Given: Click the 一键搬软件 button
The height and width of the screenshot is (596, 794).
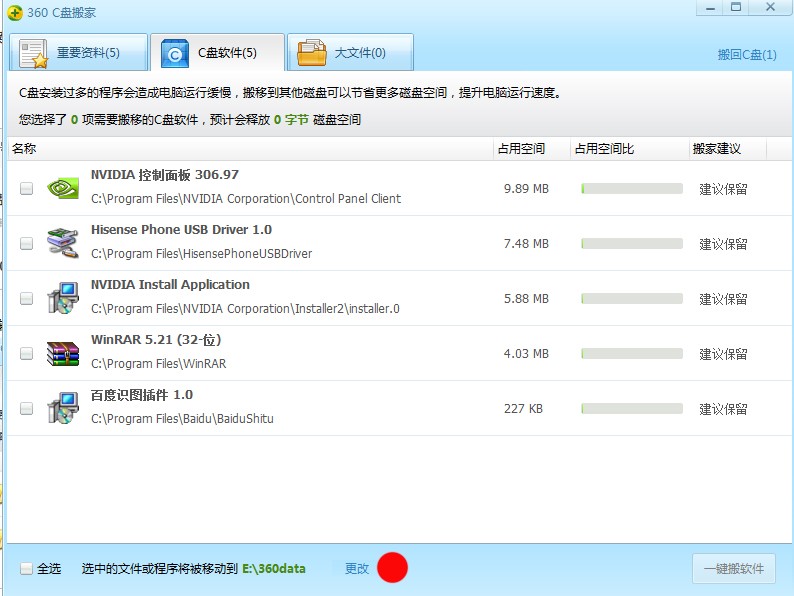Looking at the screenshot, I should tap(734, 569).
